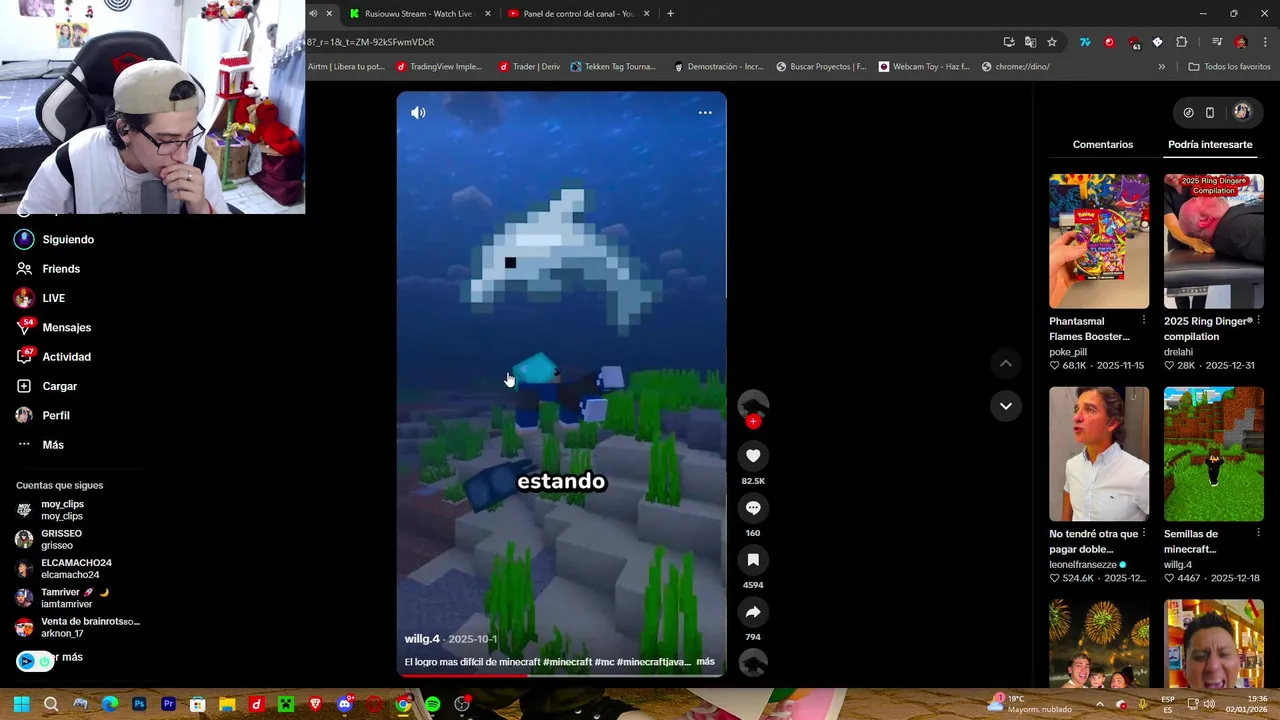This screenshot has height=720, width=1280.
Task: Open options for 2025 Ring Dinger card
Action: click(x=1258, y=321)
